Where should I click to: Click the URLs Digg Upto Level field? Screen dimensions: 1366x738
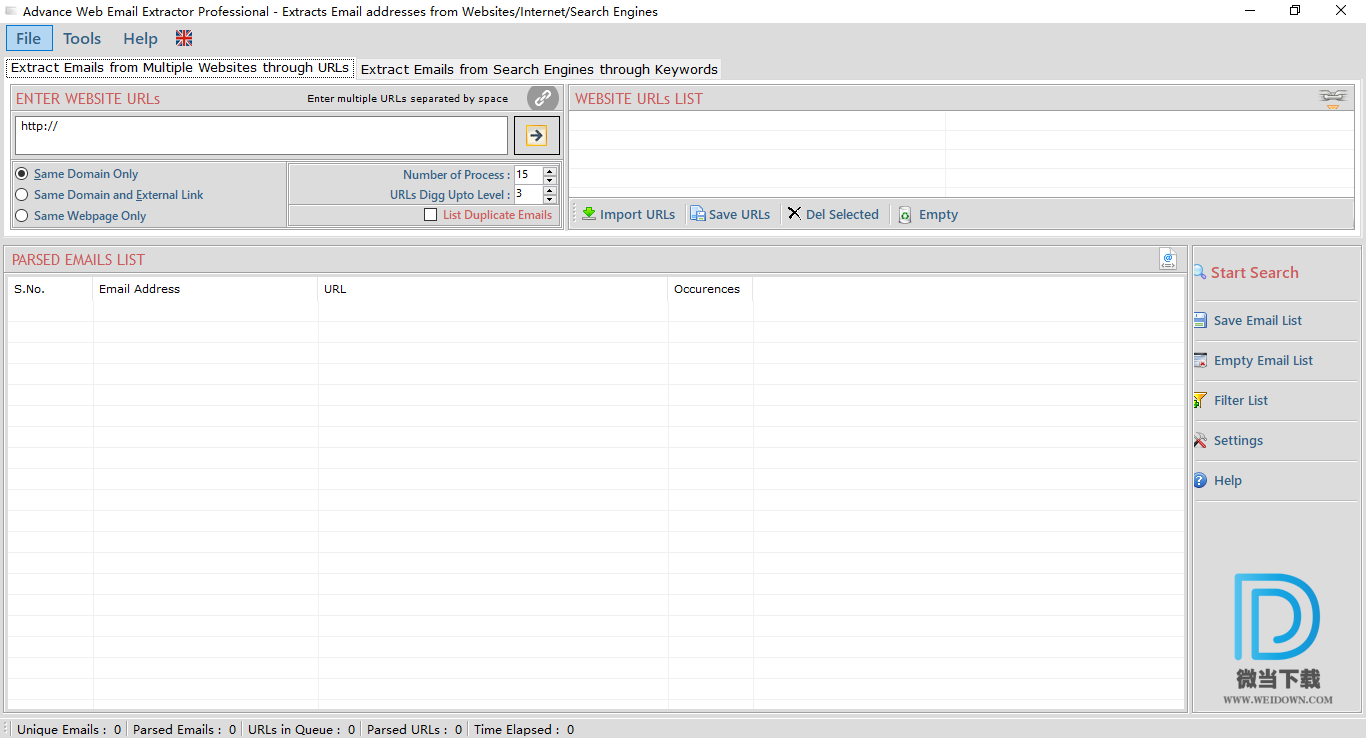528,195
